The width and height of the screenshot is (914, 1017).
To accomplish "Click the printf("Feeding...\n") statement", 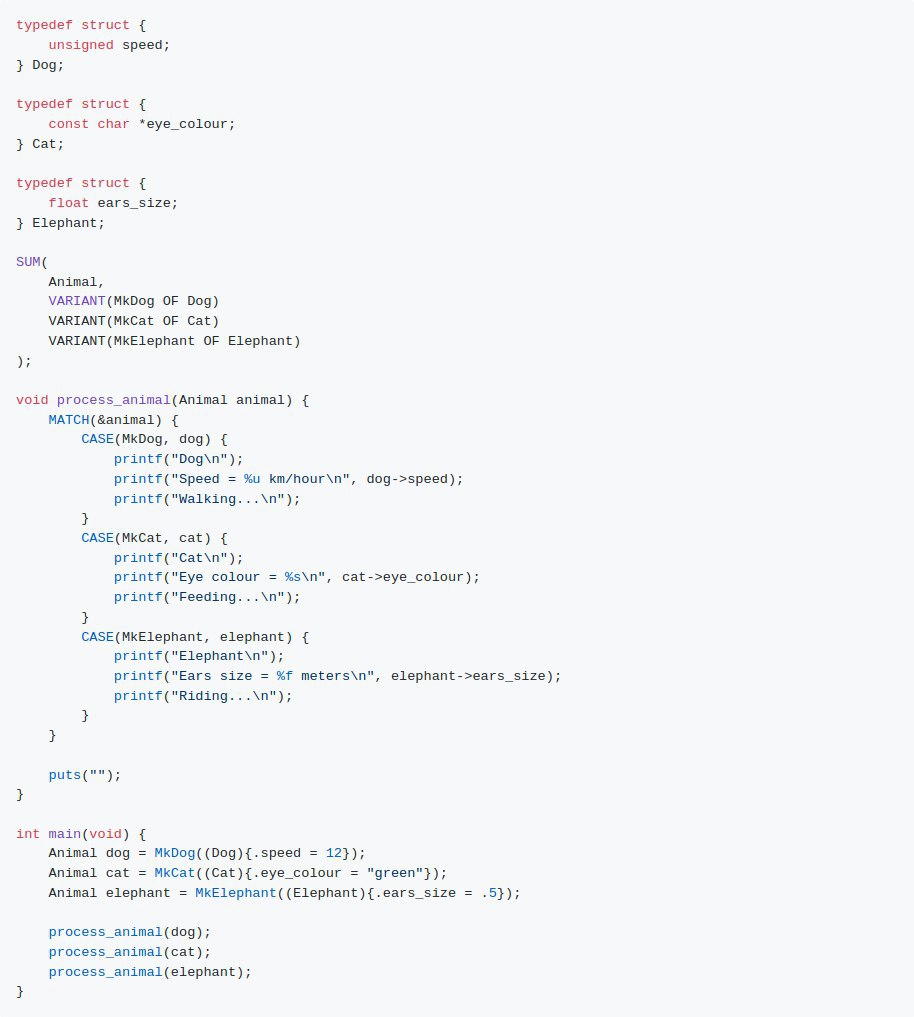I will (x=207, y=597).
